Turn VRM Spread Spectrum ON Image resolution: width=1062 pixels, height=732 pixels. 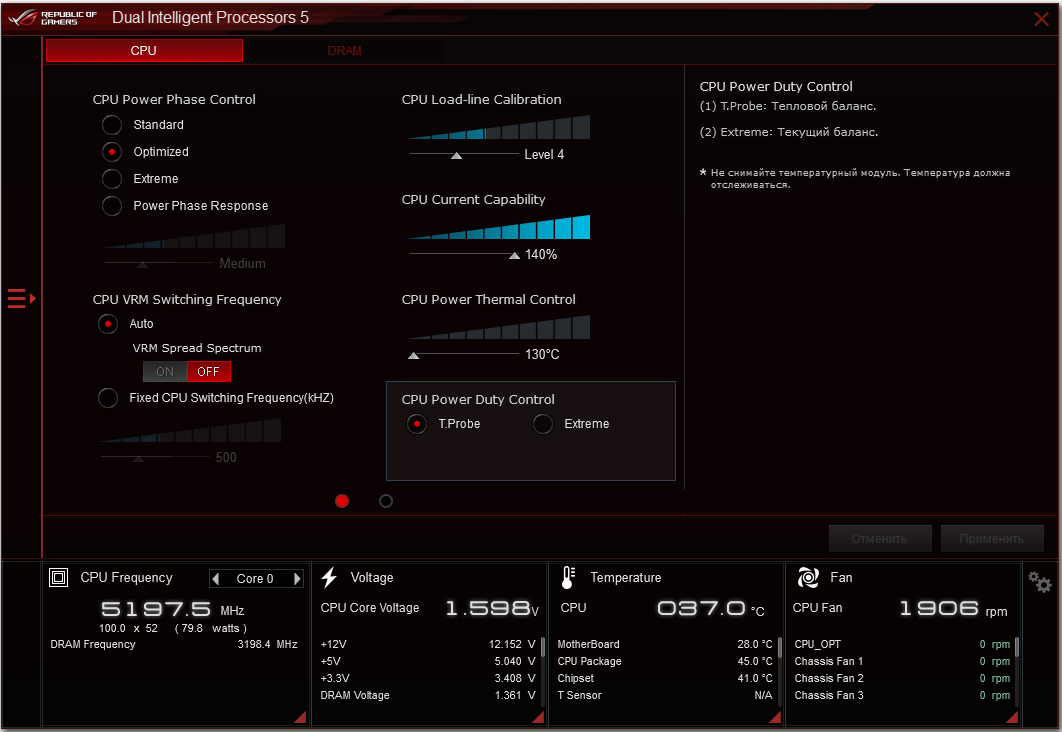[x=165, y=372]
